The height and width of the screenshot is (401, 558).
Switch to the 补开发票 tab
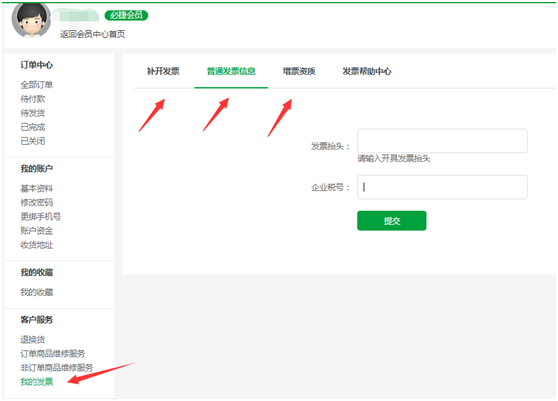163,71
